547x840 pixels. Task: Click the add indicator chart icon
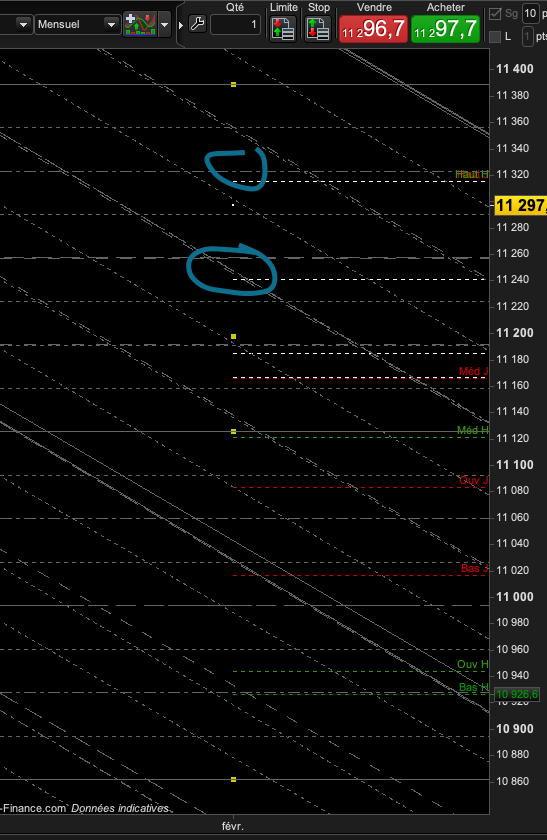pyautogui.click(x=140, y=24)
